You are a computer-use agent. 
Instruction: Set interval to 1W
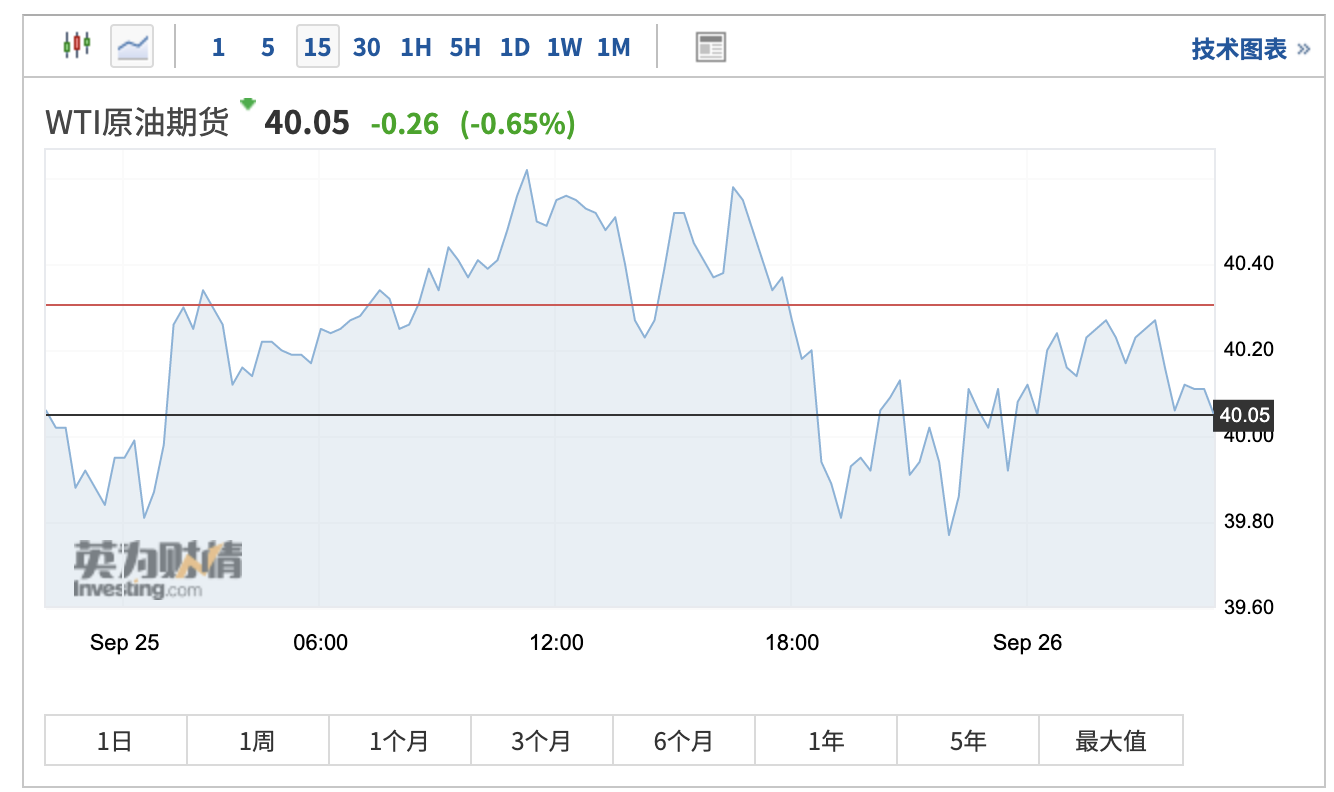[x=564, y=47]
